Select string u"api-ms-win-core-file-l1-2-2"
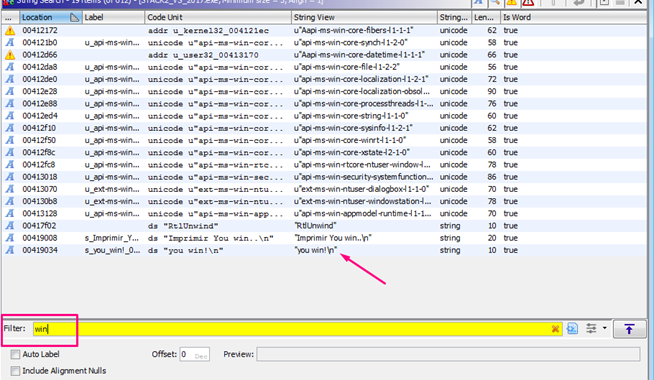The image size is (654, 380). 347,67
